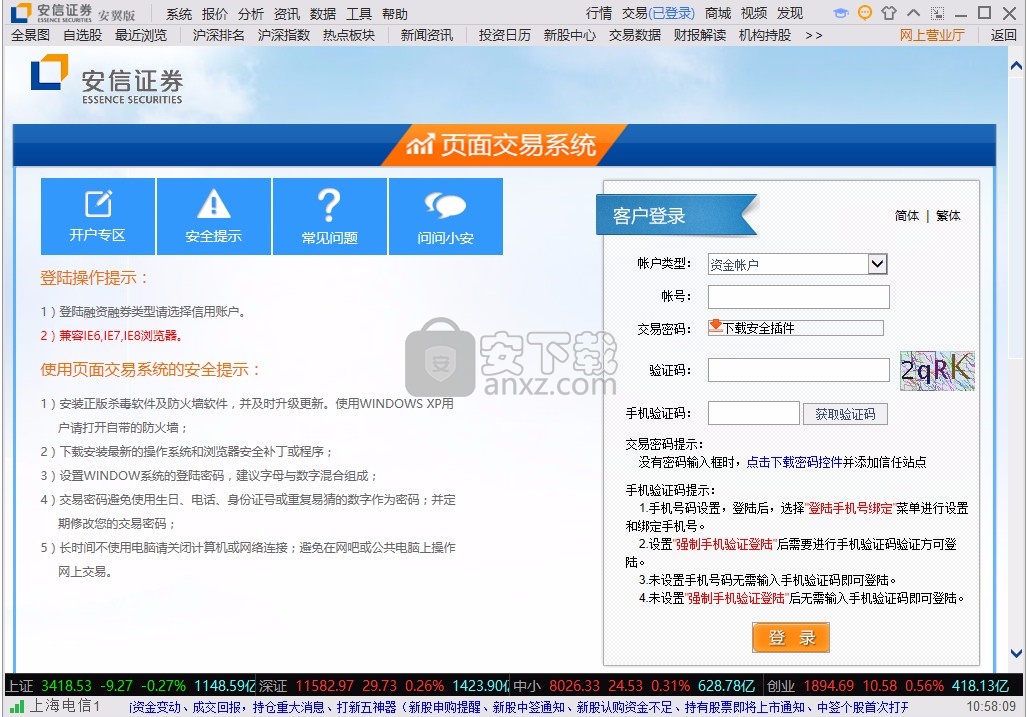Focus the 验证码 input field
This screenshot has height=717, width=1027.
pyautogui.click(x=798, y=370)
